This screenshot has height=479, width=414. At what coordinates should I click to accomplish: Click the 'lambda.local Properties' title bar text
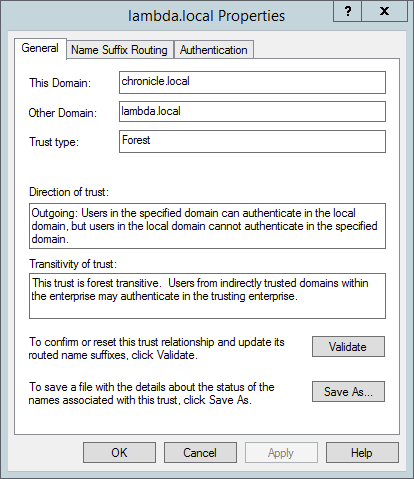click(x=207, y=16)
